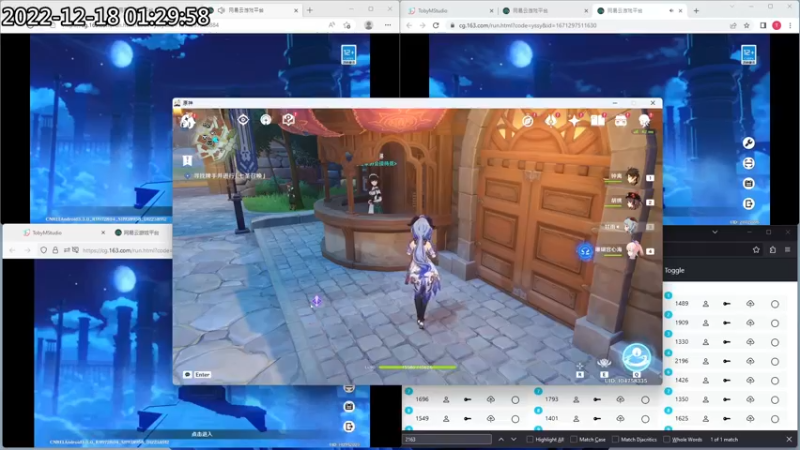Image resolution: width=800 pixels, height=450 pixels.
Task: Enable the Whole Words checkbox
Action: coord(666,439)
